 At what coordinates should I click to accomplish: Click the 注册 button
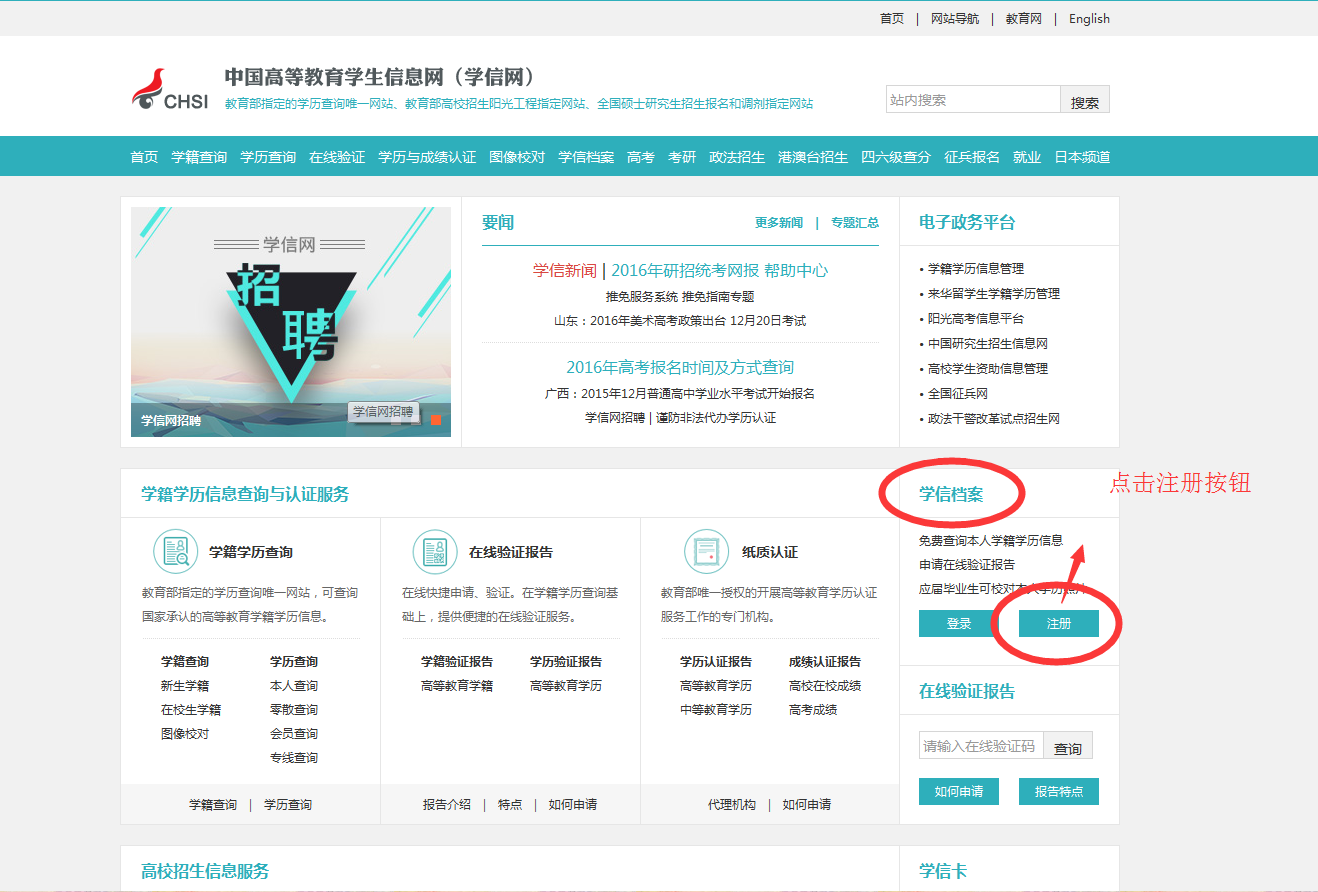1059,623
